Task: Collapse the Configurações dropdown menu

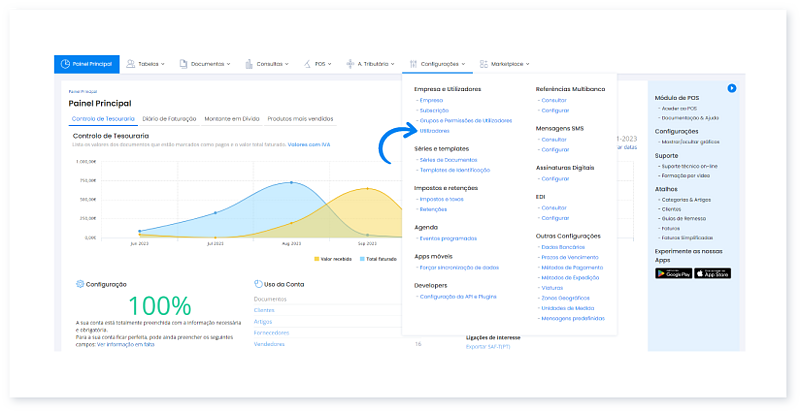Action: pyautogui.click(x=438, y=64)
